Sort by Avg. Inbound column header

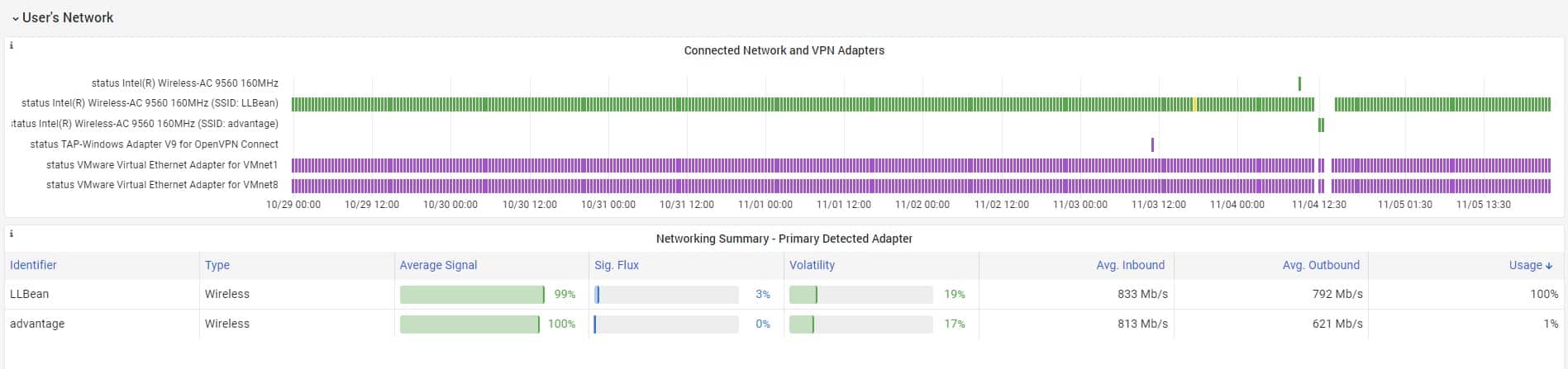tap(1130, 265)
